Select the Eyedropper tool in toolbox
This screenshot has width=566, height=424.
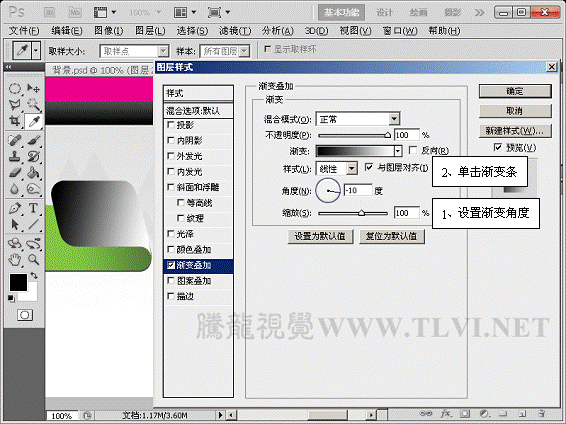(34, 121)
